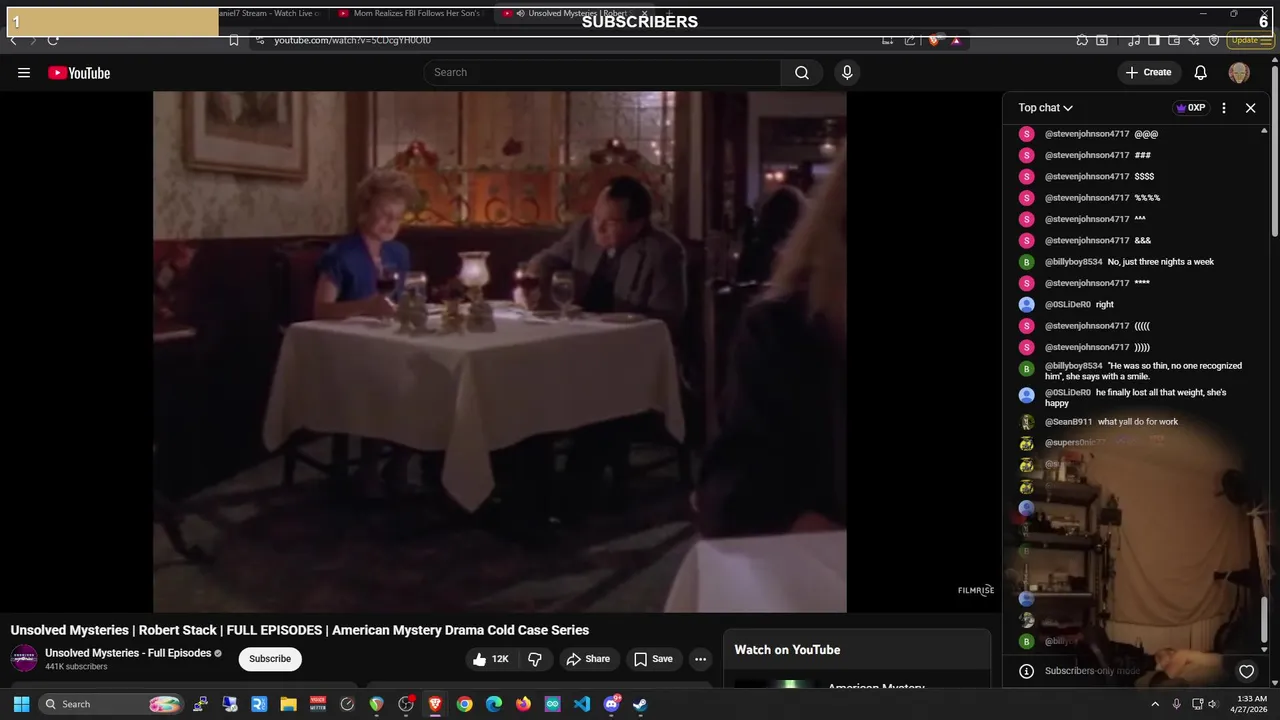Click billyboy8534 'He was so thin' message
The height and width of the screenshot is (720, 1280).
tap(1143, 371)
